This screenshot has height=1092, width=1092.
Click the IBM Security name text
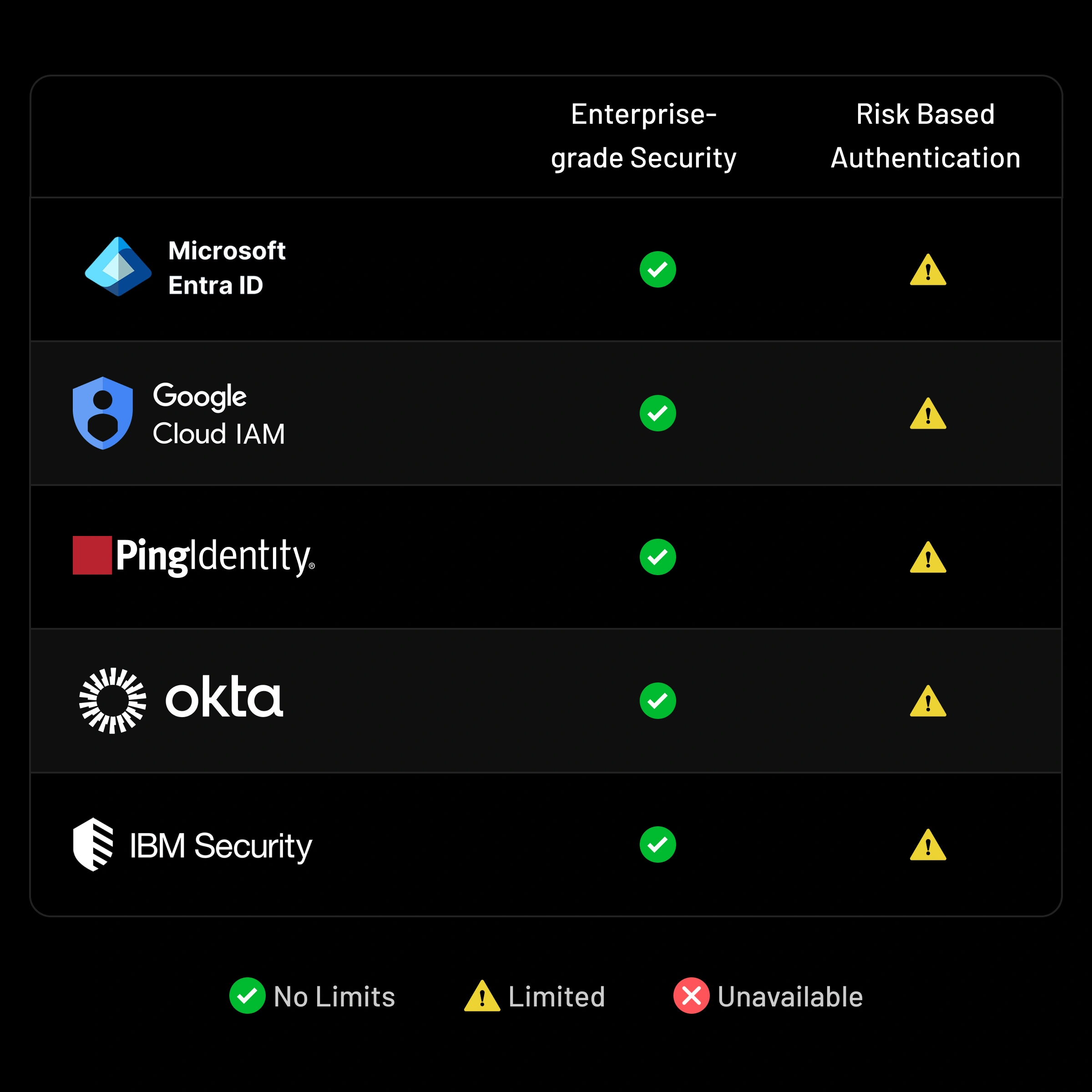(x=221, y=845)
